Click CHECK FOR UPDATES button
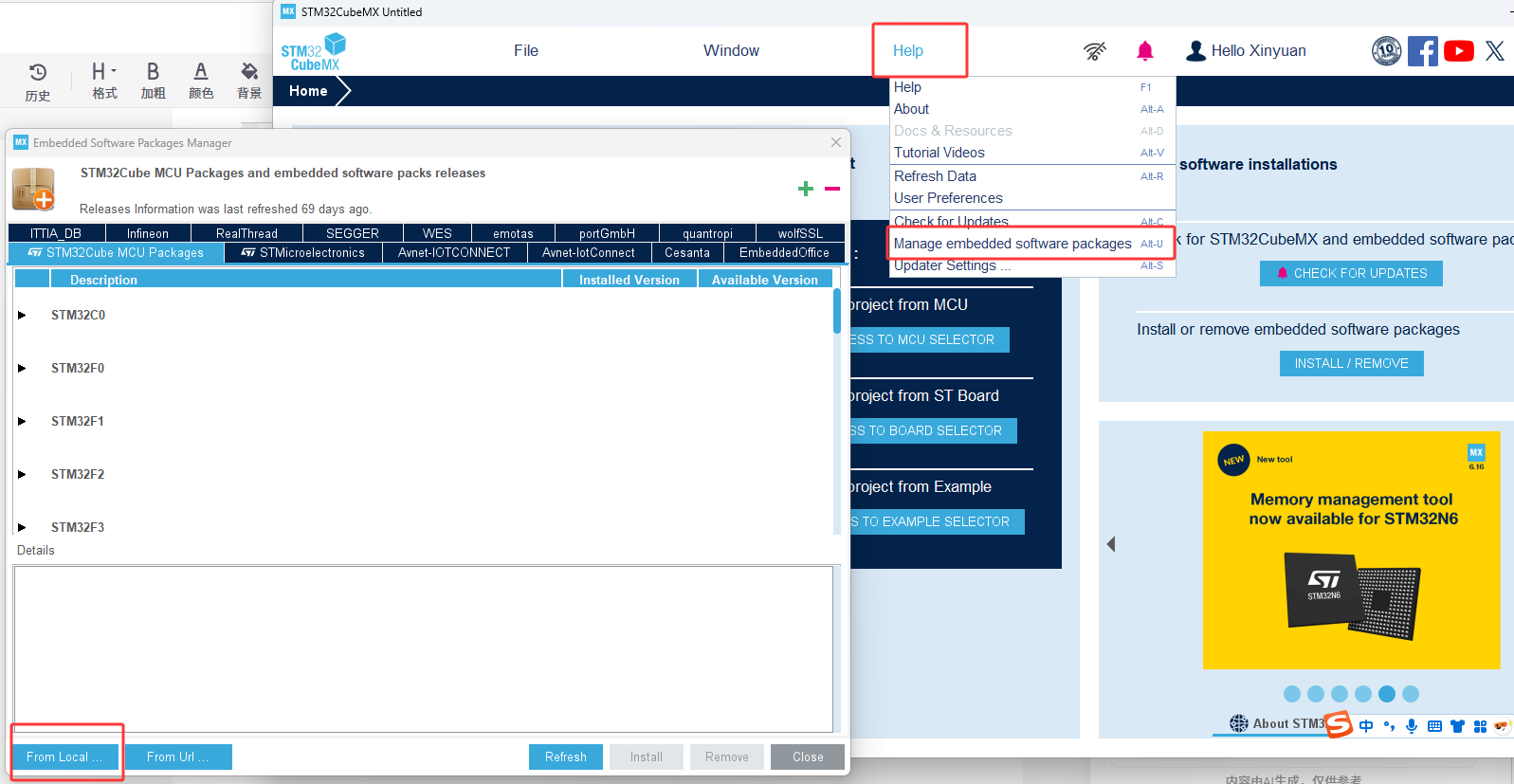The image size is (1514, 784). pos(1351,273)
